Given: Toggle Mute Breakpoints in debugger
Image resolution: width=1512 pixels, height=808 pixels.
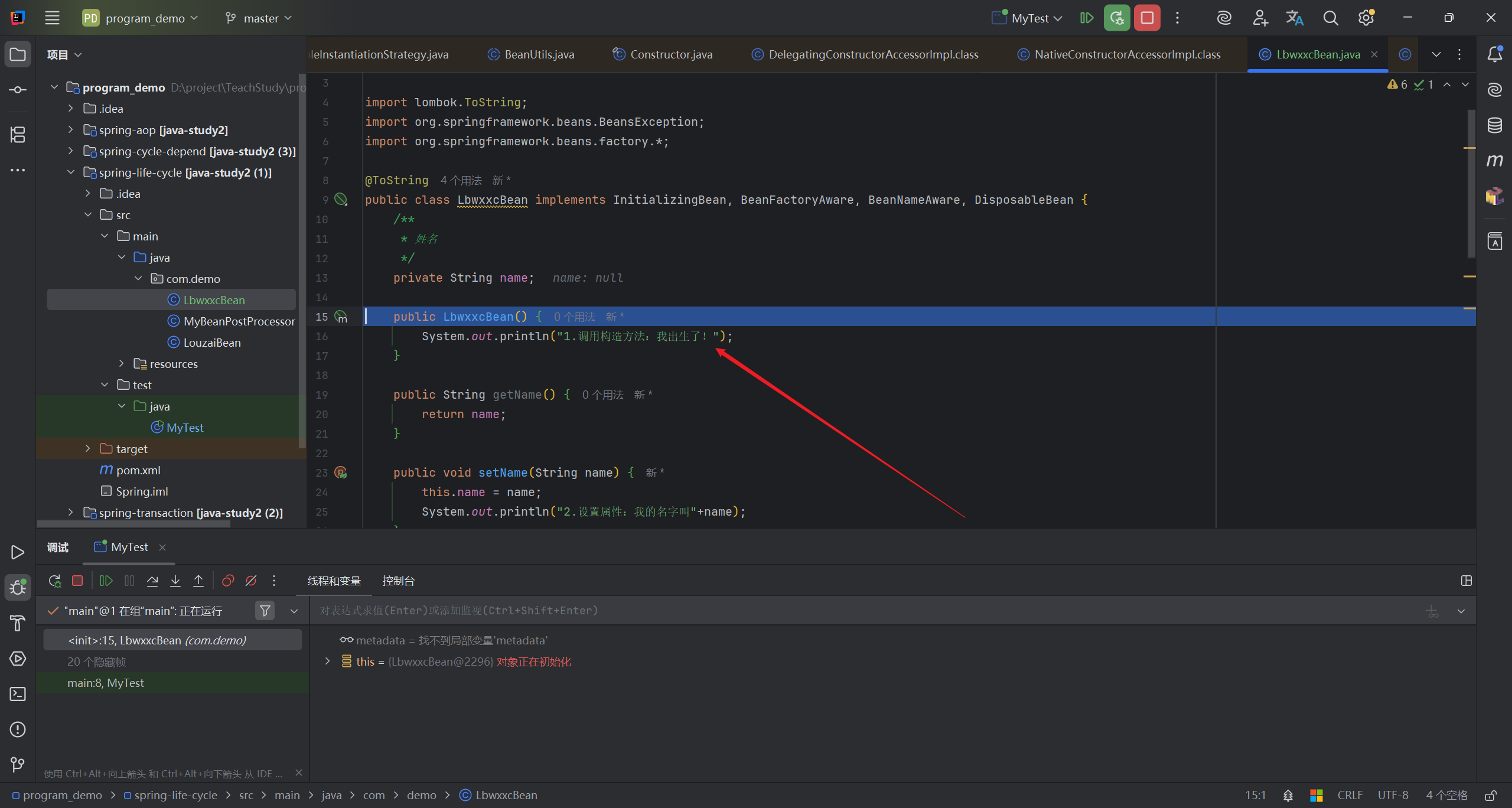Looking at the screenshot, I should [251, 581].
